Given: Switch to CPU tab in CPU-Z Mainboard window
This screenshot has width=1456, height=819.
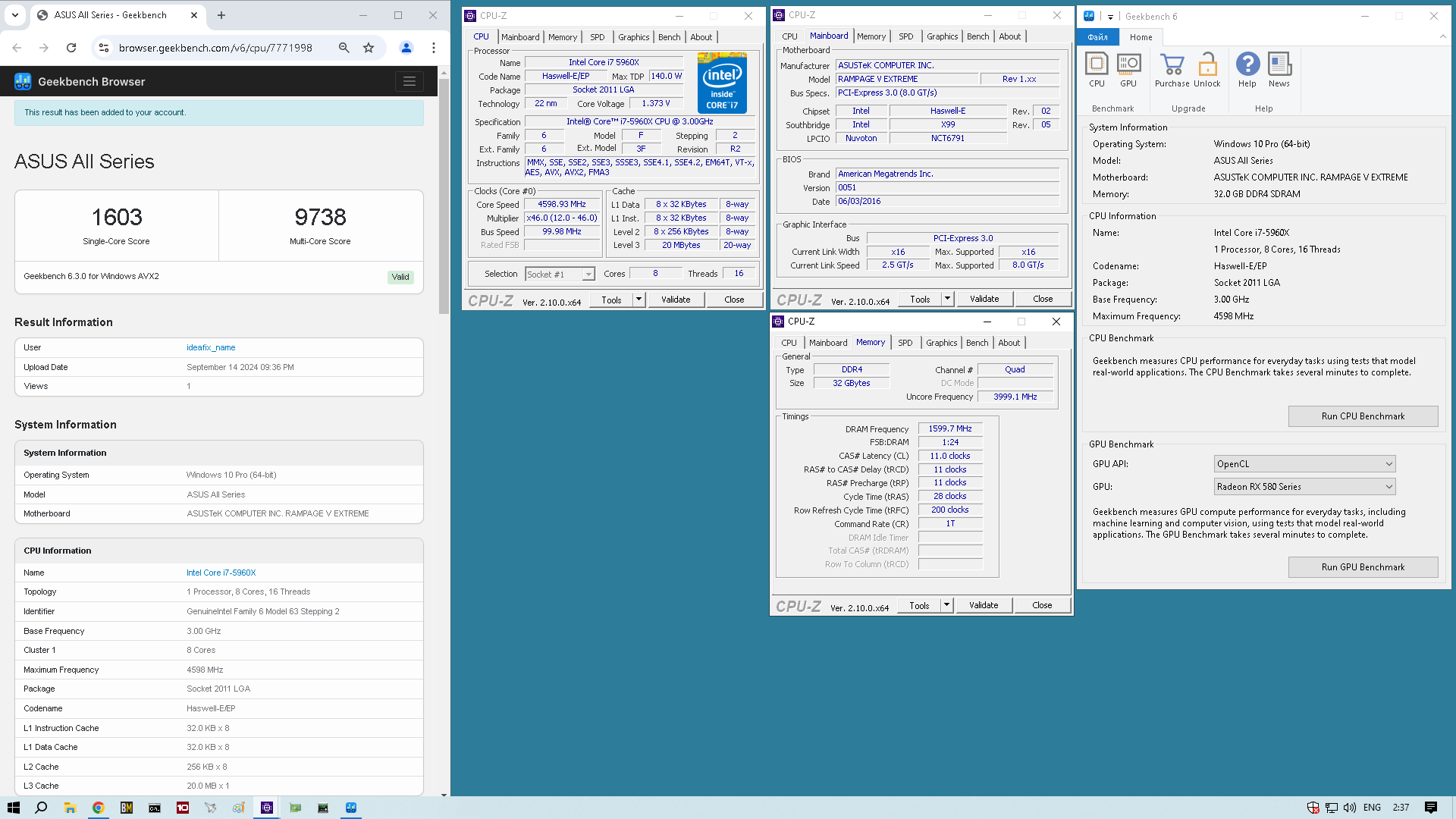Looking at the screenshot, I should 789,36.
